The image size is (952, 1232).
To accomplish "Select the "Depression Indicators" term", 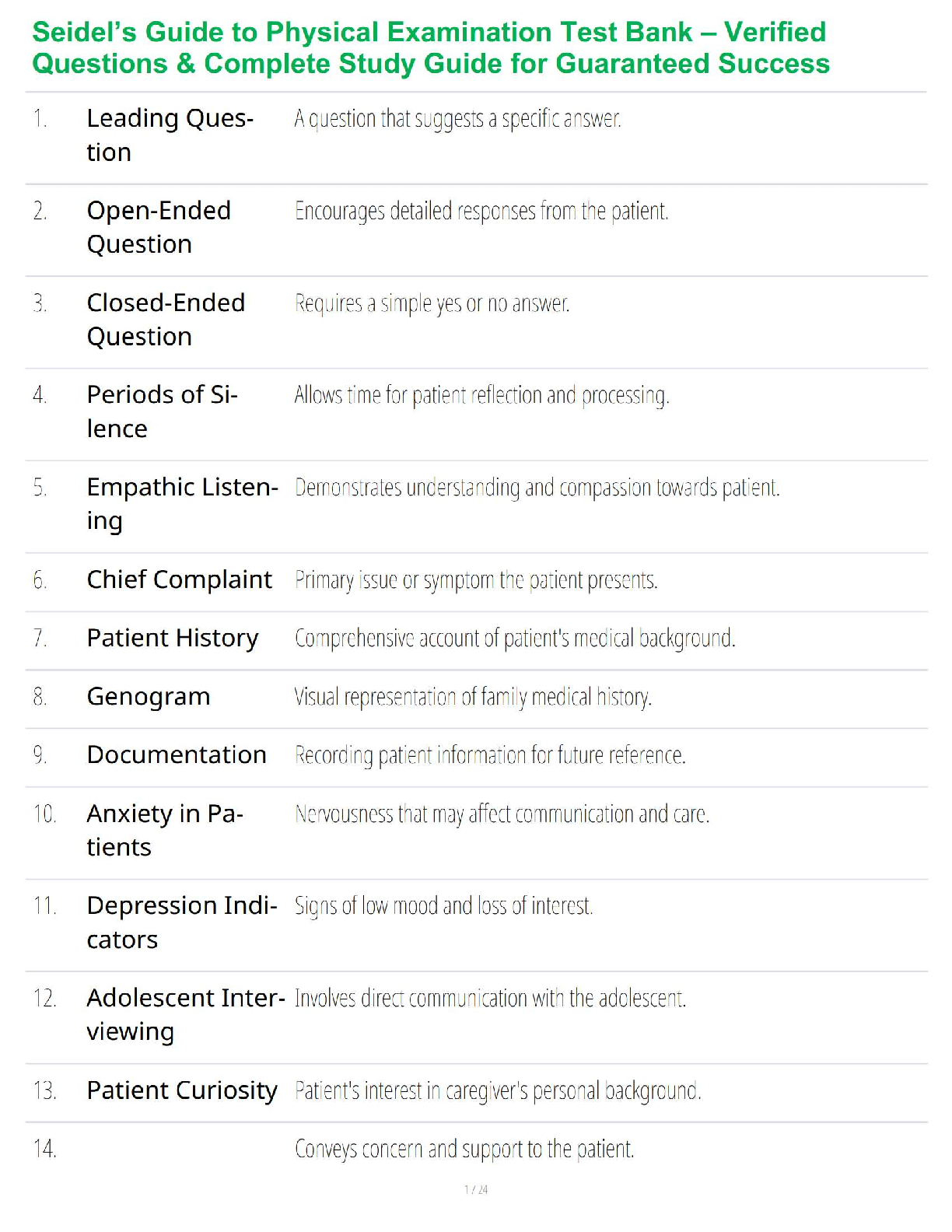I will coord(182,922).
